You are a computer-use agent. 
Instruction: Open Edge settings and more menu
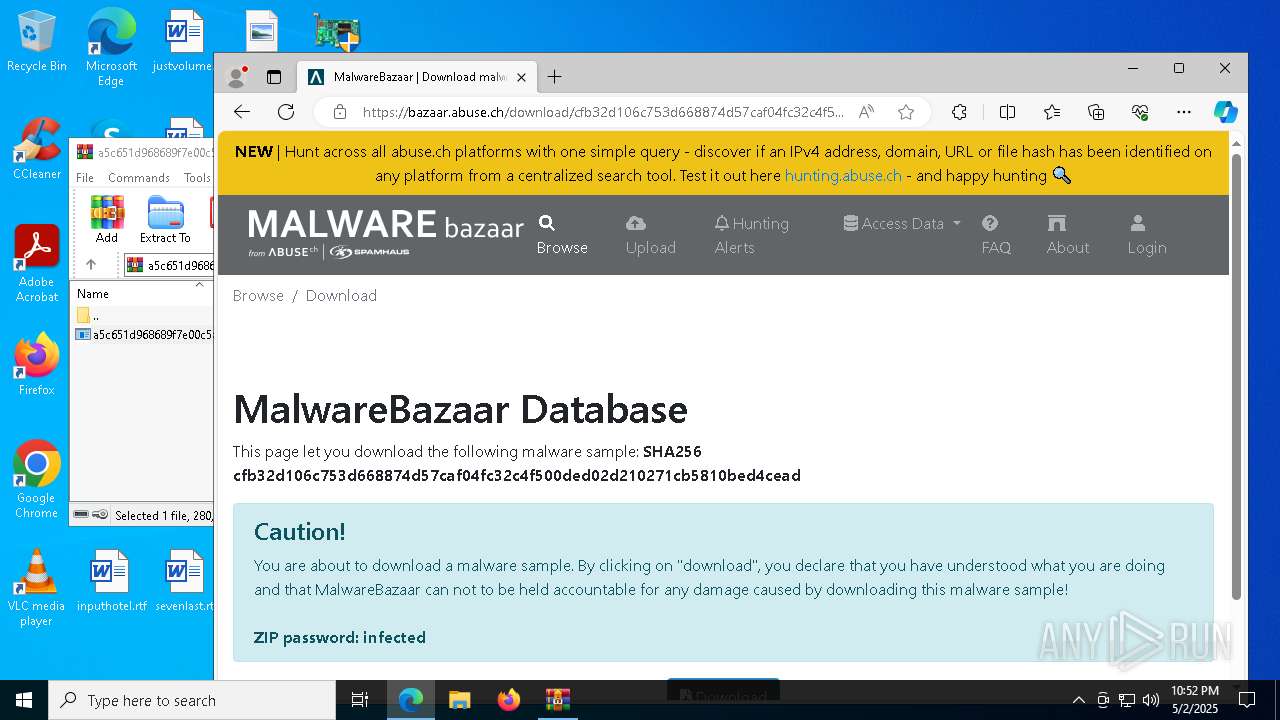tap(1184, 112)
